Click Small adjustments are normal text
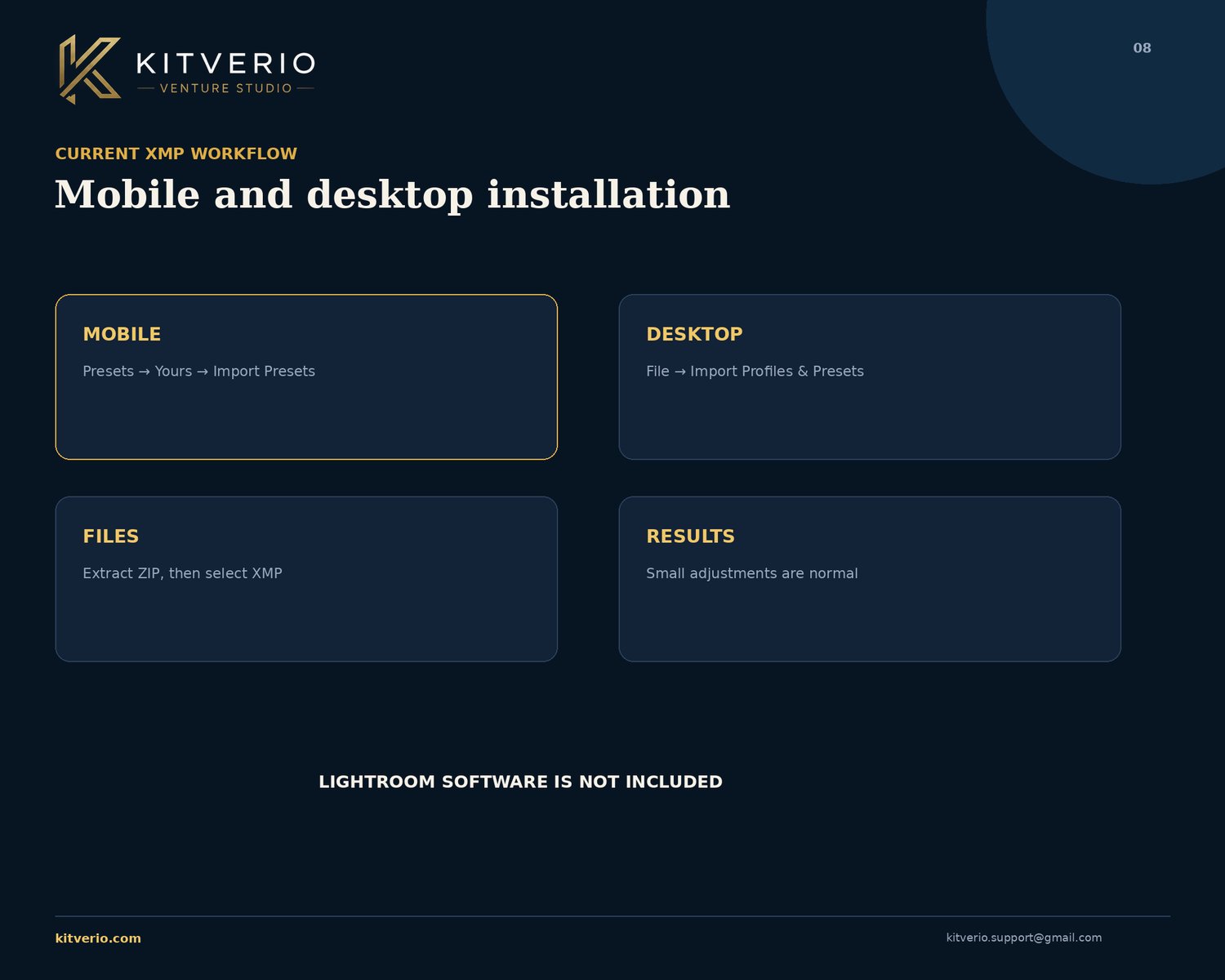The height and width of the screenshot is (980, 1225). pyautogui.click(x=752, y=573)
